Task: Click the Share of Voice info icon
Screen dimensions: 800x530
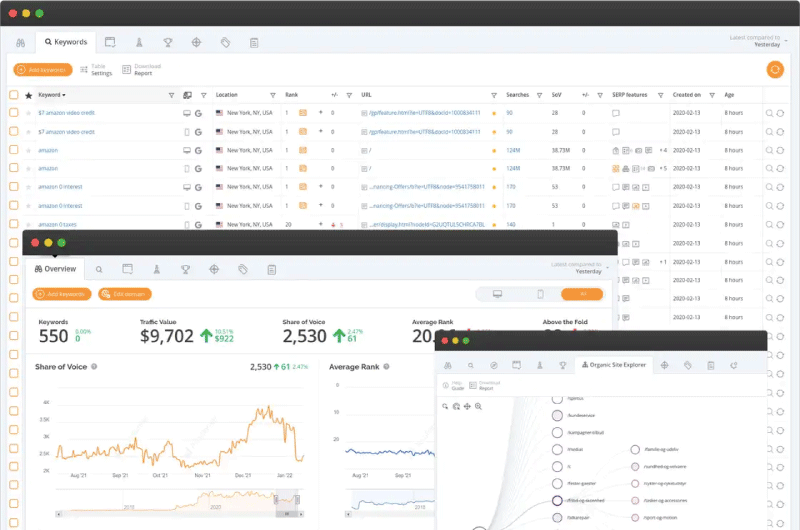Action: tap(94, 367)
